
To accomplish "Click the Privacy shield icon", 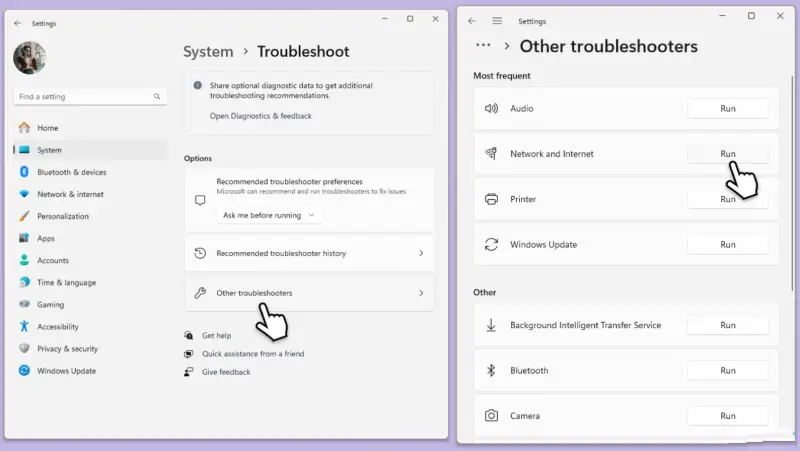I will (x=24, y=348).
